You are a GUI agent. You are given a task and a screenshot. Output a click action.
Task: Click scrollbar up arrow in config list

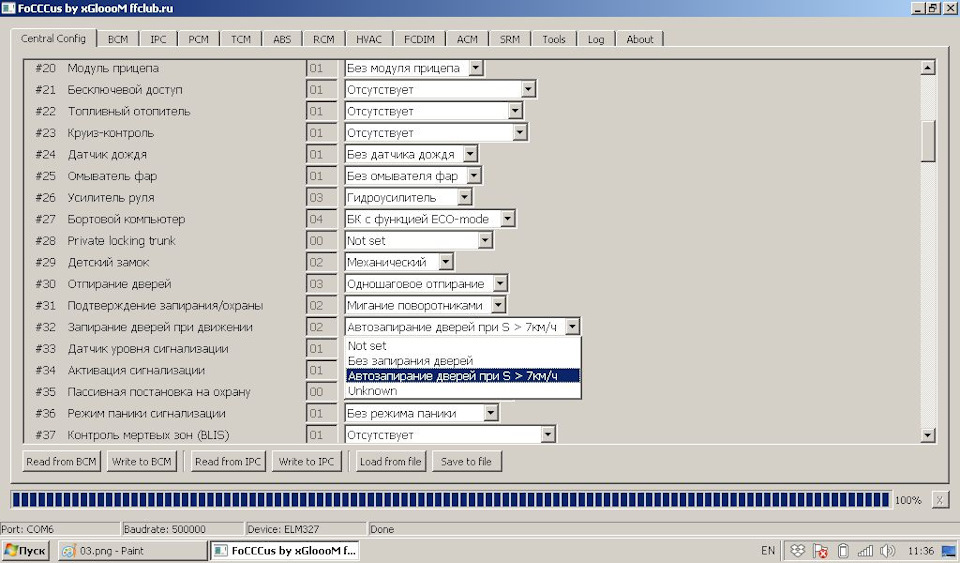click(x=928, y=68)
